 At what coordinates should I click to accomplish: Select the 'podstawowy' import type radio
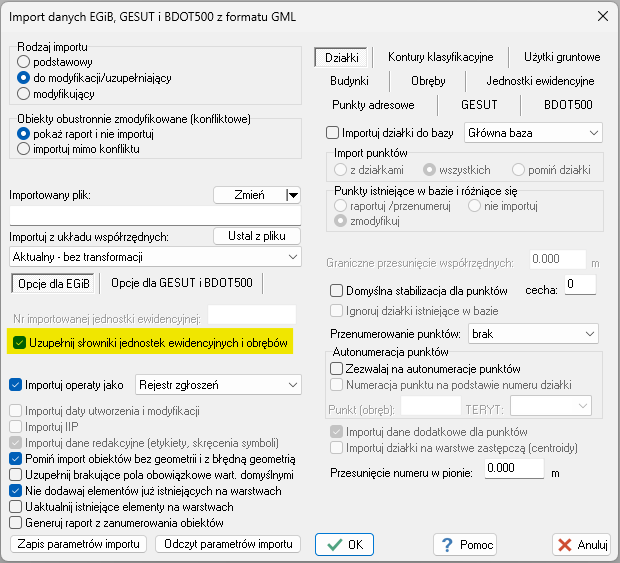tap(24, 62)
